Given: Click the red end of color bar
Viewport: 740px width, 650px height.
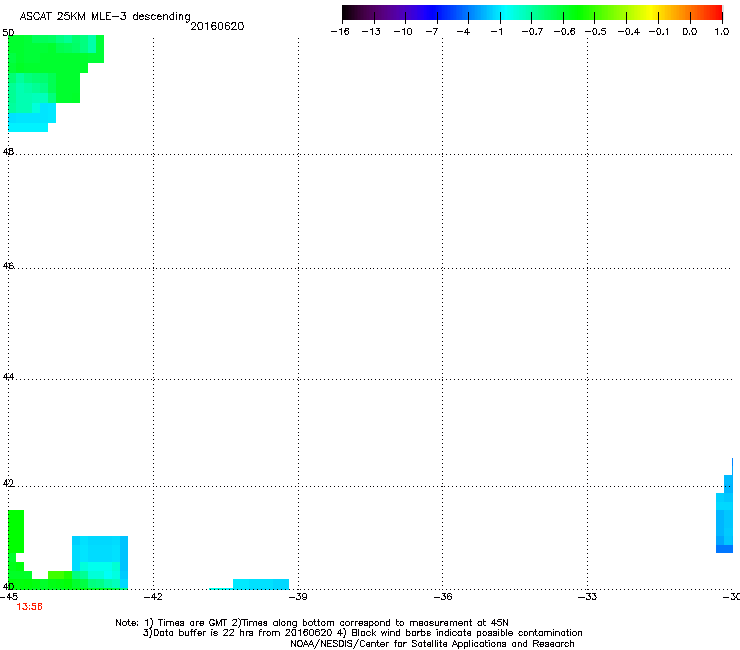Looking at the screenshot, I should point(715,13).
